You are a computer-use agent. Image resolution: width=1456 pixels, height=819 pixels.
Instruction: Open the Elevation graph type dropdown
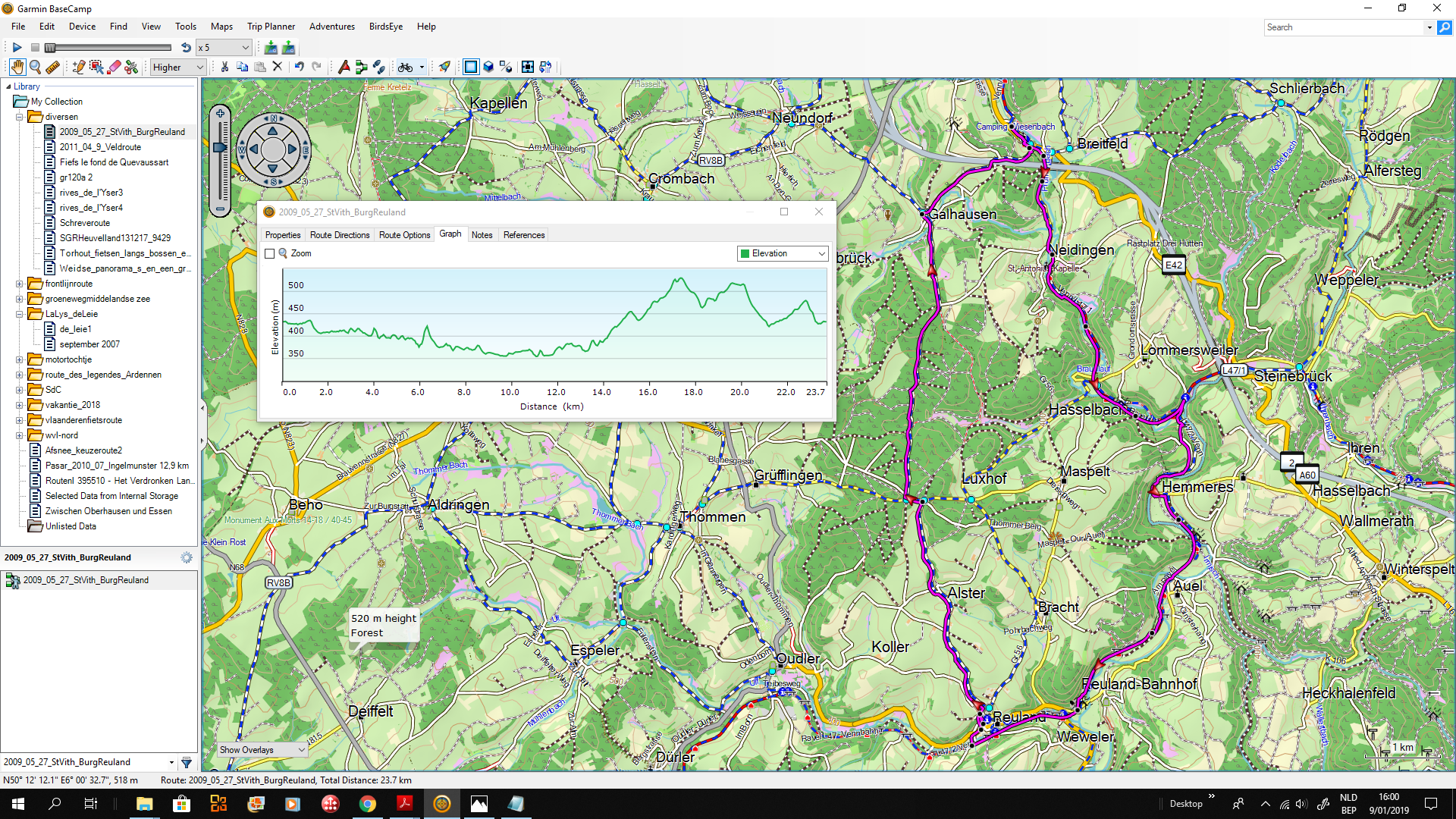(x=783, y=253)
